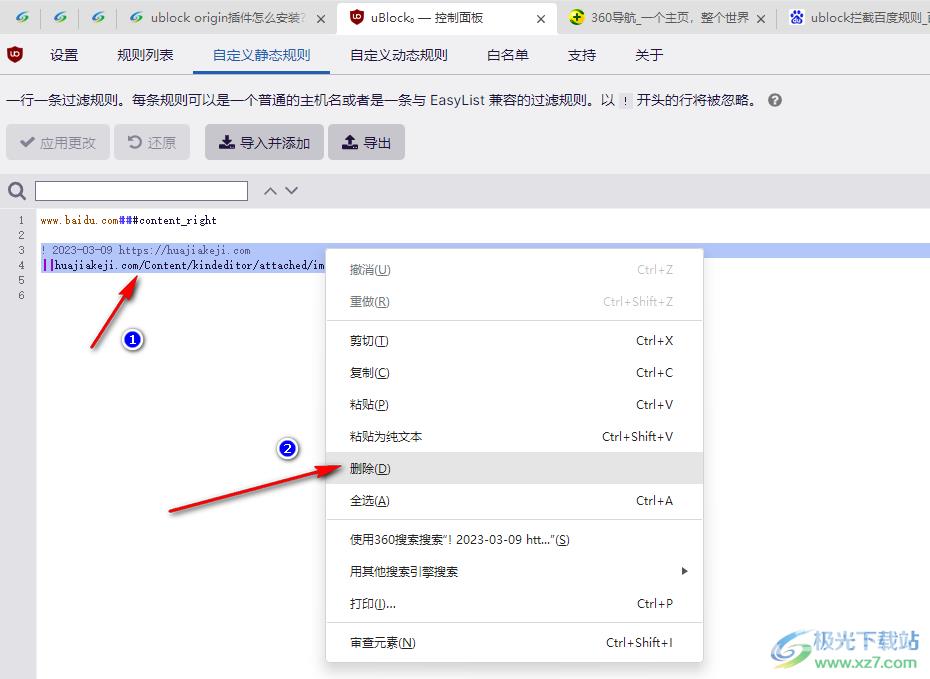930x679 pixels.
Task: Click the search magnifier icon
Action: coord(17,191)
